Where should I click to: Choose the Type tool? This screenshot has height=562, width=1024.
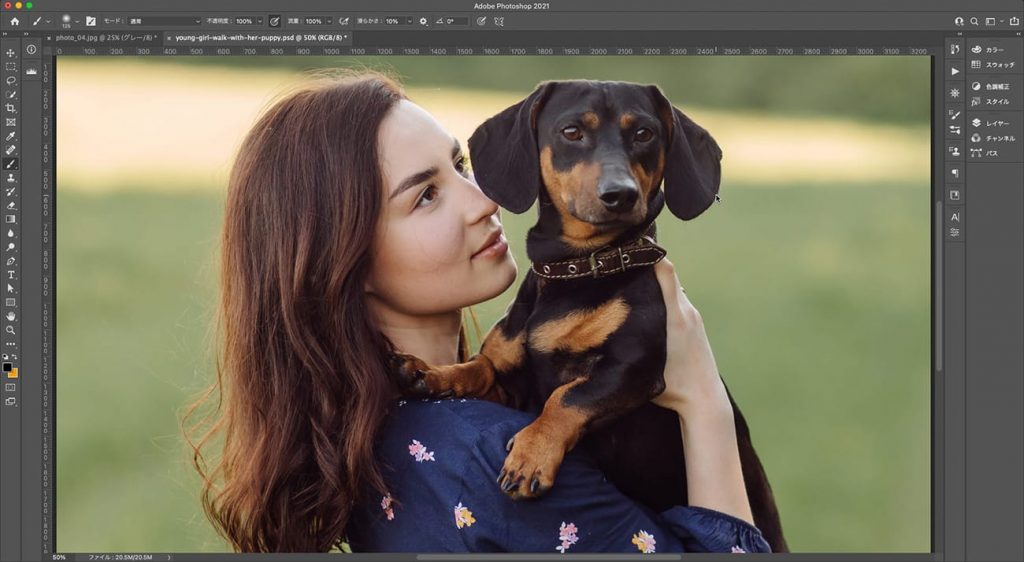point(11,274)
